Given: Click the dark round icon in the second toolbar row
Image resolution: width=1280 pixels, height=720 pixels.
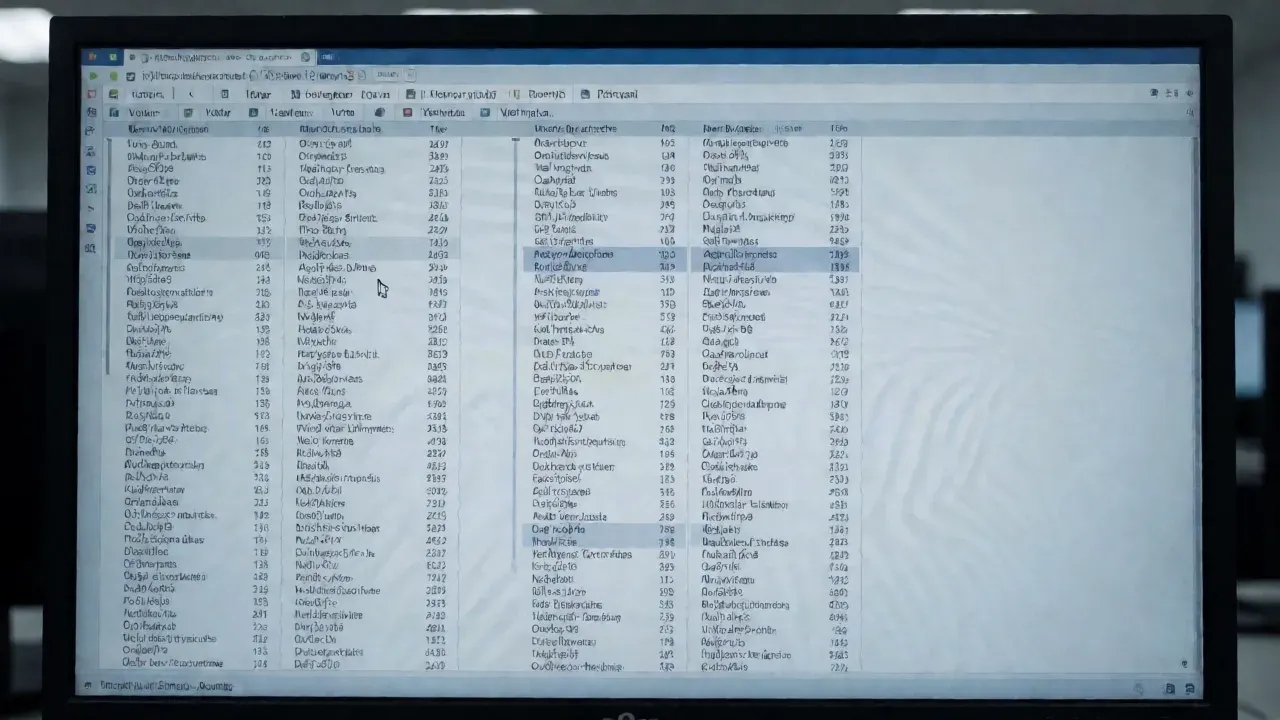Looking at the screenshot, I should 381,113.
